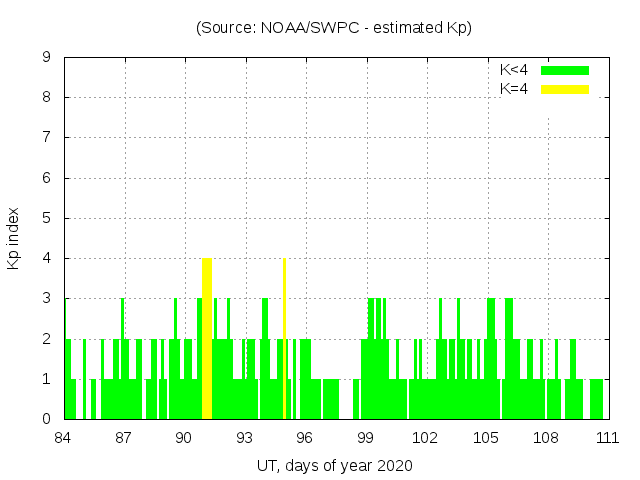
Task: Click y-axis tick label 4
Action: click(46, 258)
